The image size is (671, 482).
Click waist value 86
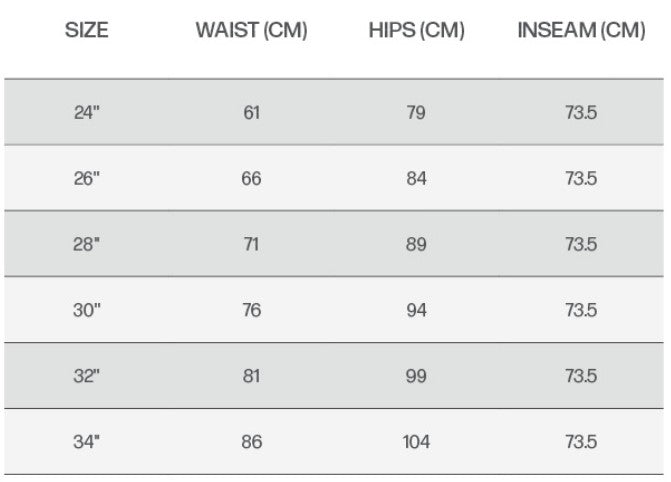[252, 442]
